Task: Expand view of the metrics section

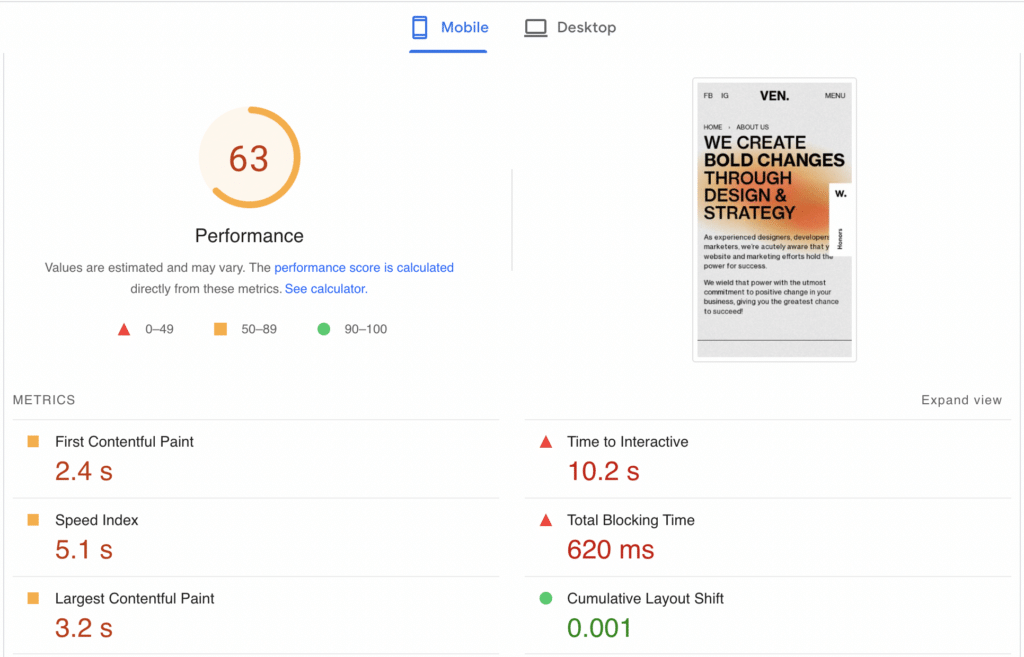Action: coord(961,399)
